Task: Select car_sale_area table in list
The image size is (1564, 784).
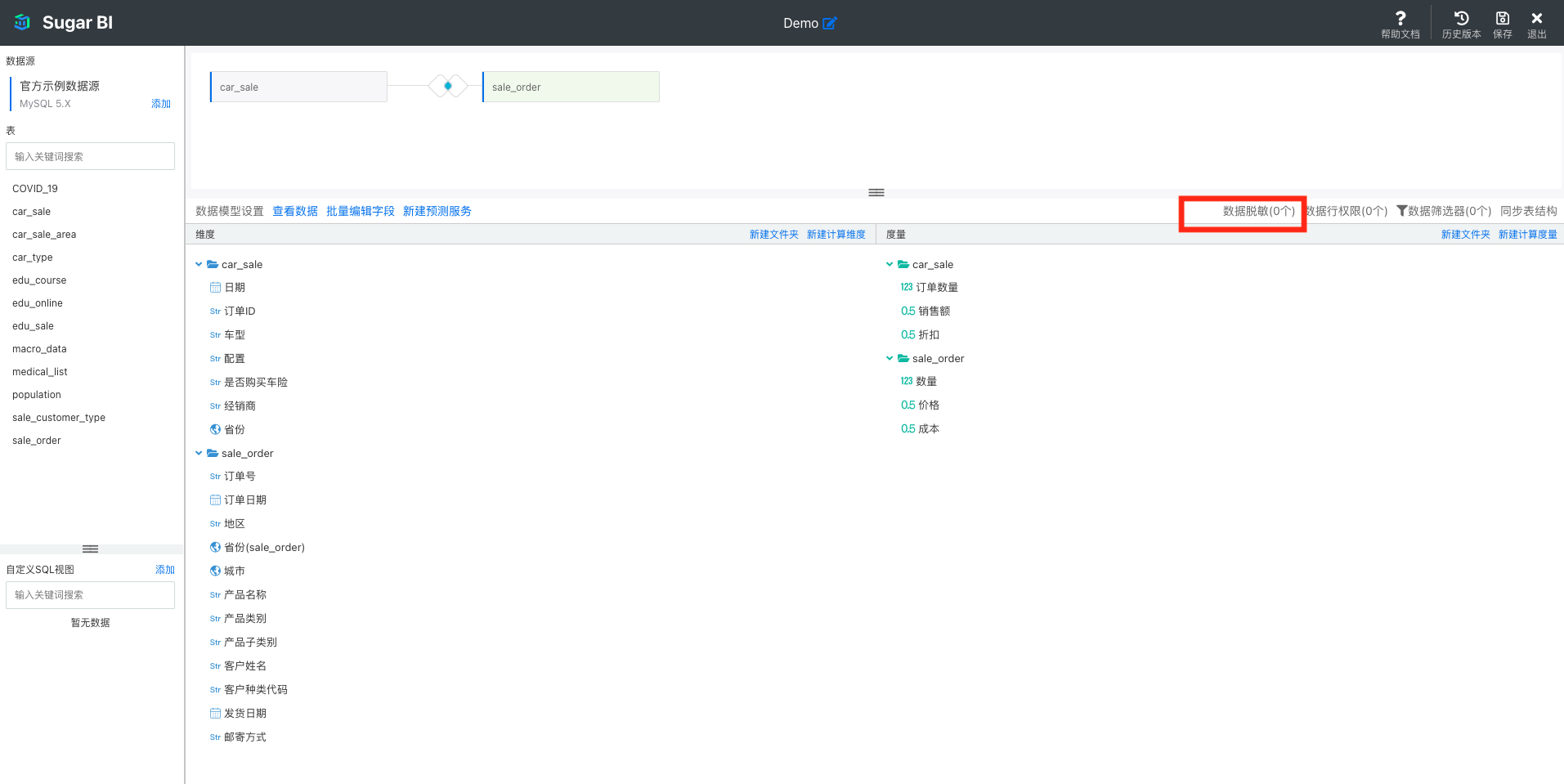Action: [x=44, y=235]
